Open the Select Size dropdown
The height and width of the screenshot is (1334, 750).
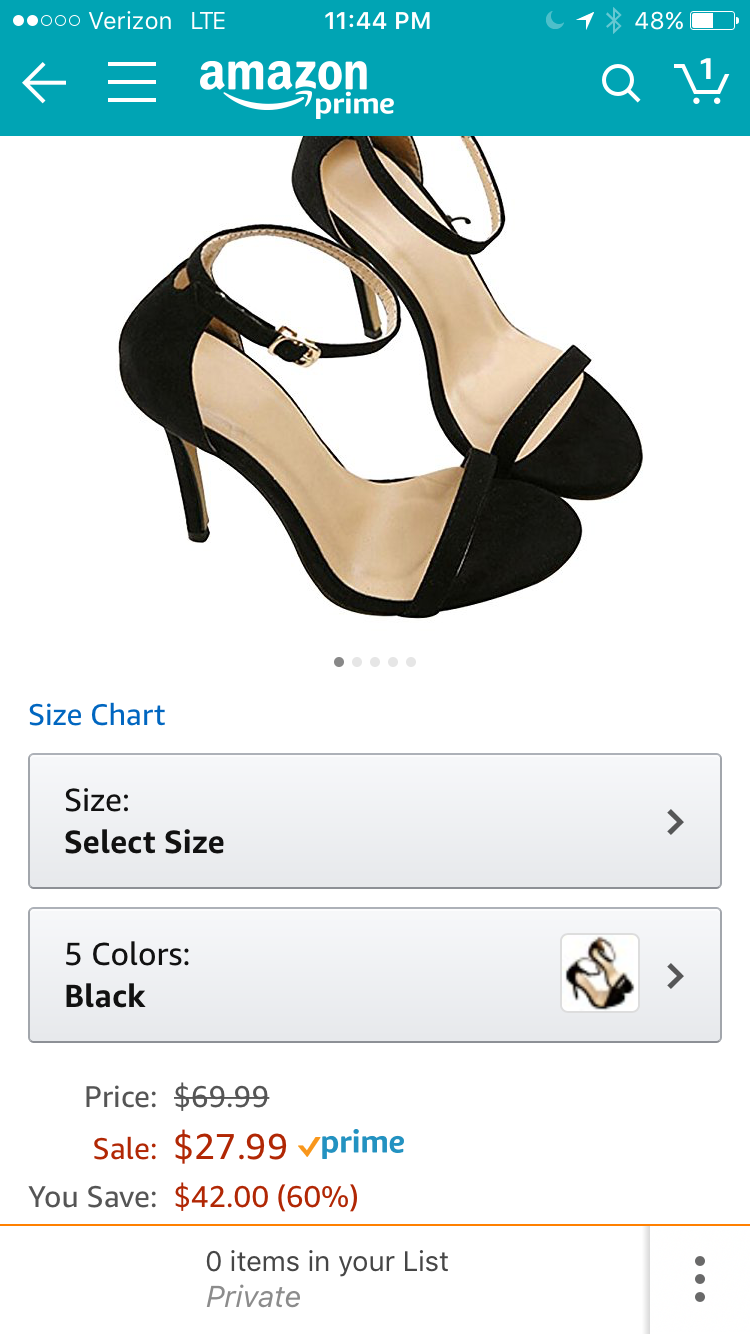[375, 821]
